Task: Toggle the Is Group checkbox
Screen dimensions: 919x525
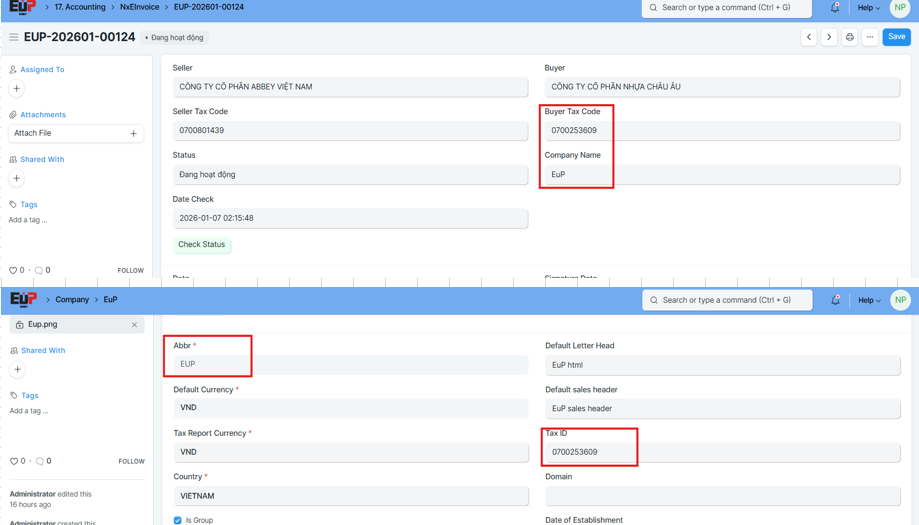Action: click(178, 520)
